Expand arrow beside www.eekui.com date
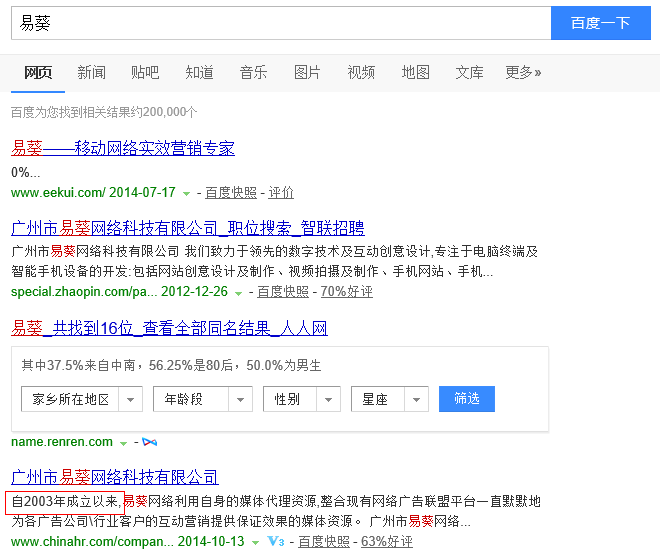The height and width of the screenshot is (552, 660). (x=186, y=194)
